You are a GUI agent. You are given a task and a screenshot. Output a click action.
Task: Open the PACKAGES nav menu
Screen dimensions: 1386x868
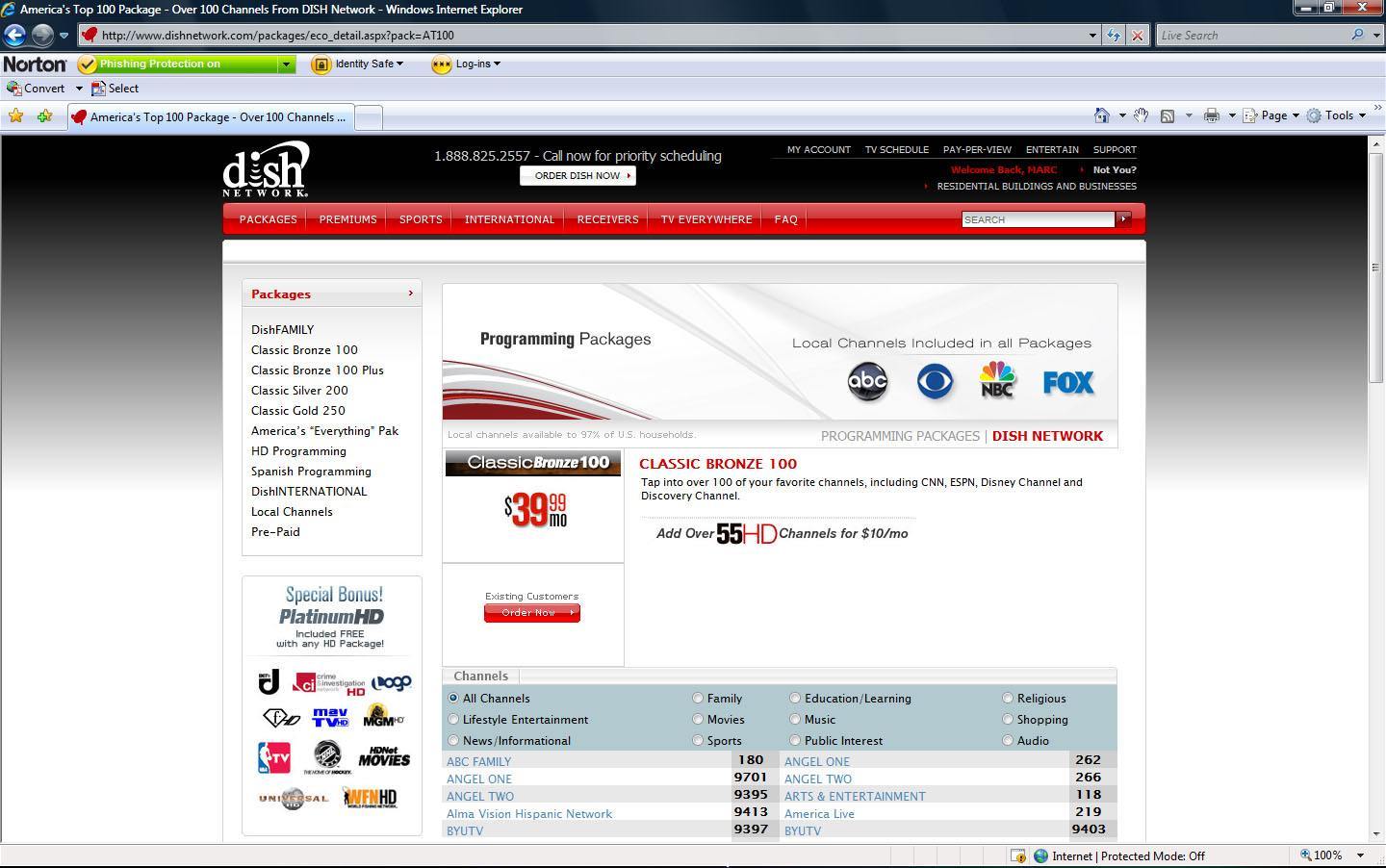click(x=269, y=219)
